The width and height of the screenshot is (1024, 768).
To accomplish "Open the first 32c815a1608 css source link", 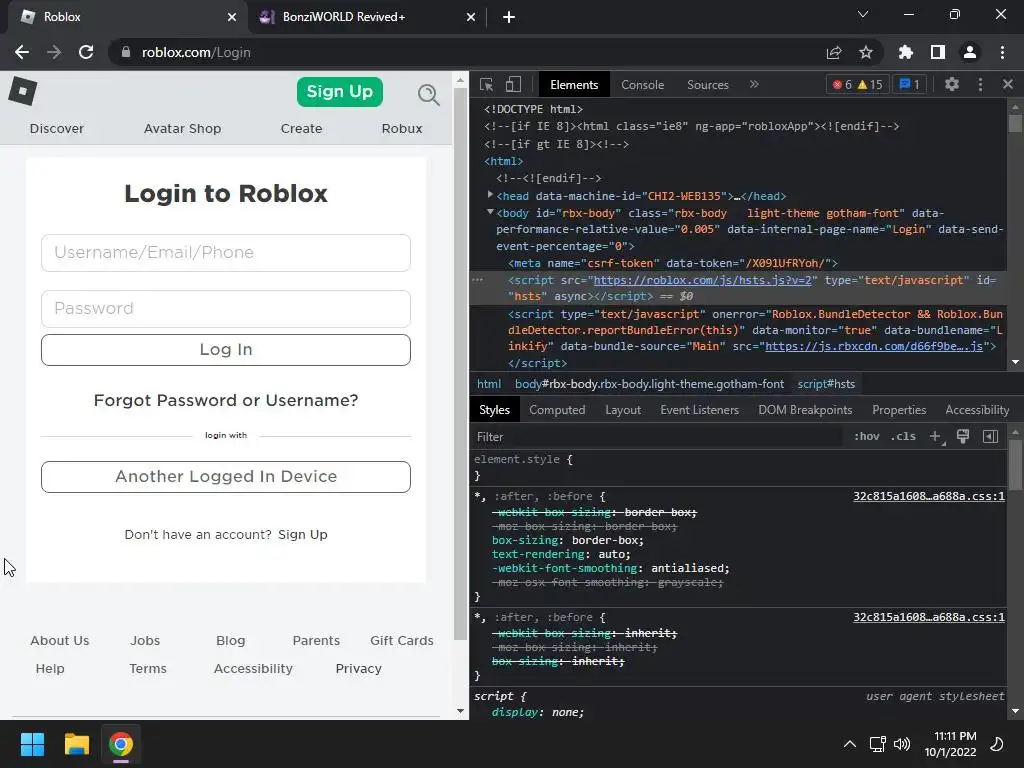I will (x=929, y=496).
